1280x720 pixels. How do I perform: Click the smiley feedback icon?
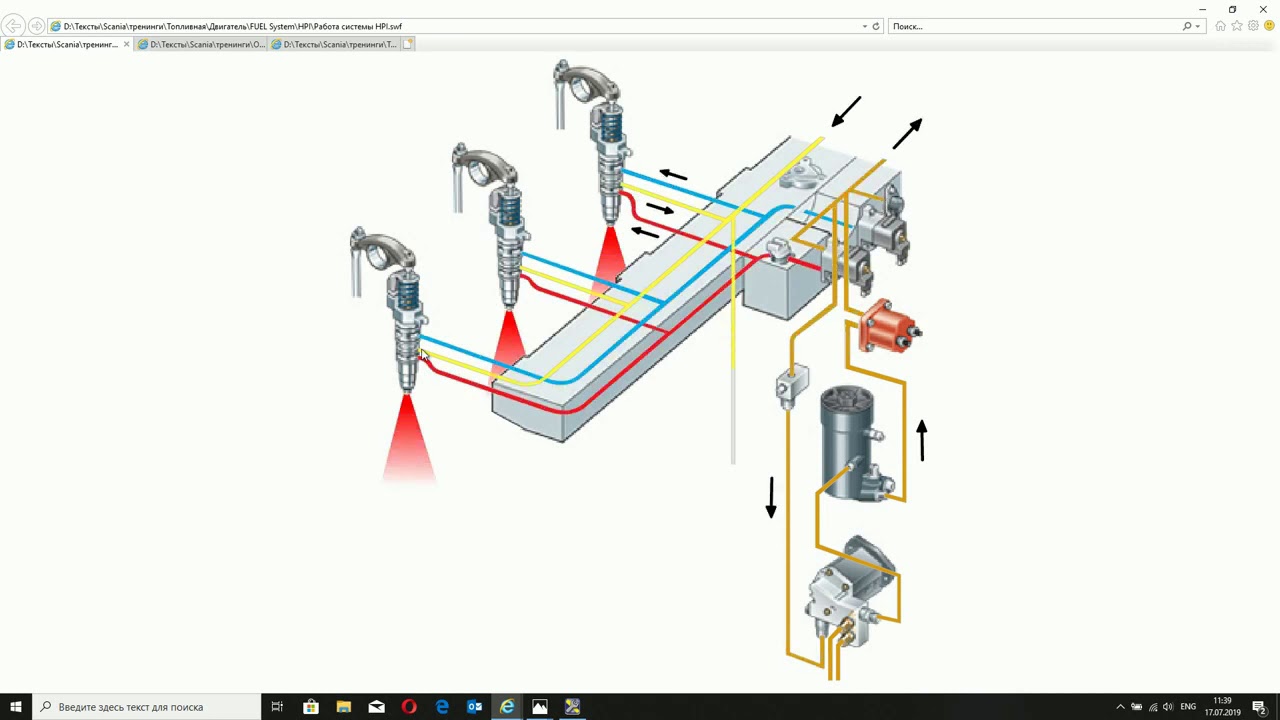pos(1269,26)
